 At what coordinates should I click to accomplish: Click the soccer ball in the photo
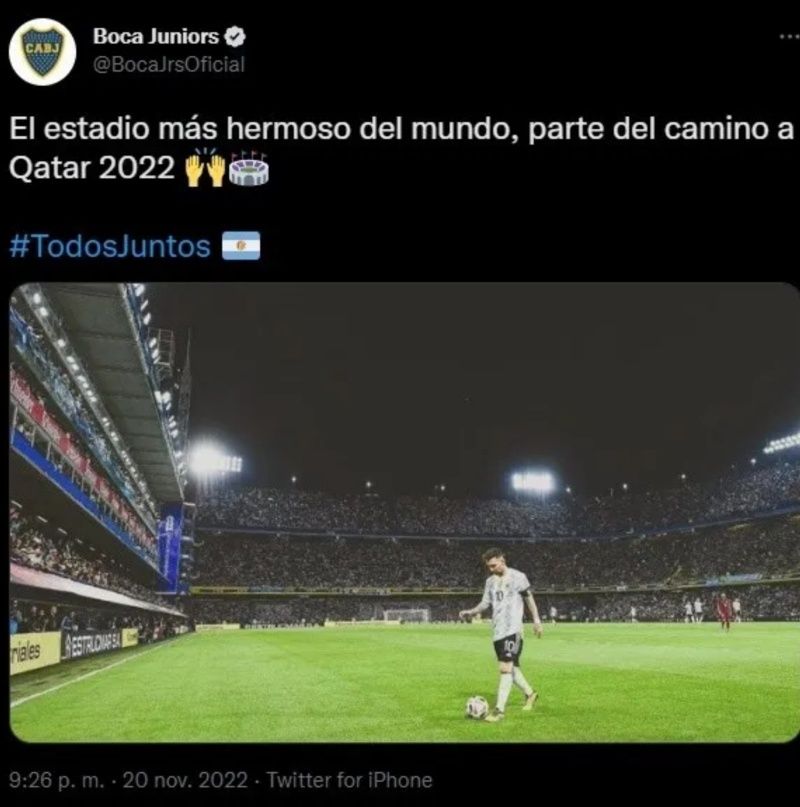477,708
